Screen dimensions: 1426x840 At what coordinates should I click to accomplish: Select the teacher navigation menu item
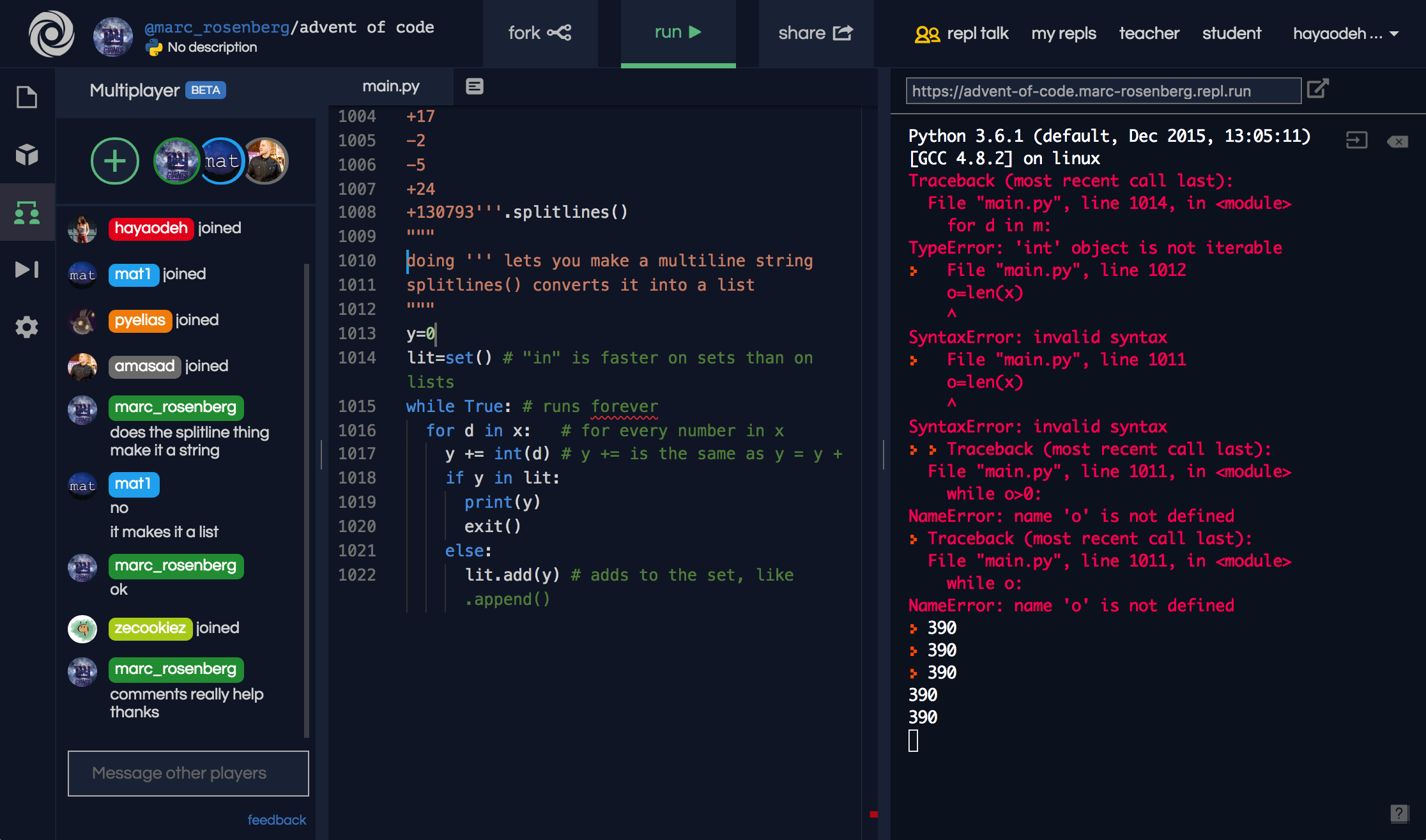coord(1149,31)
